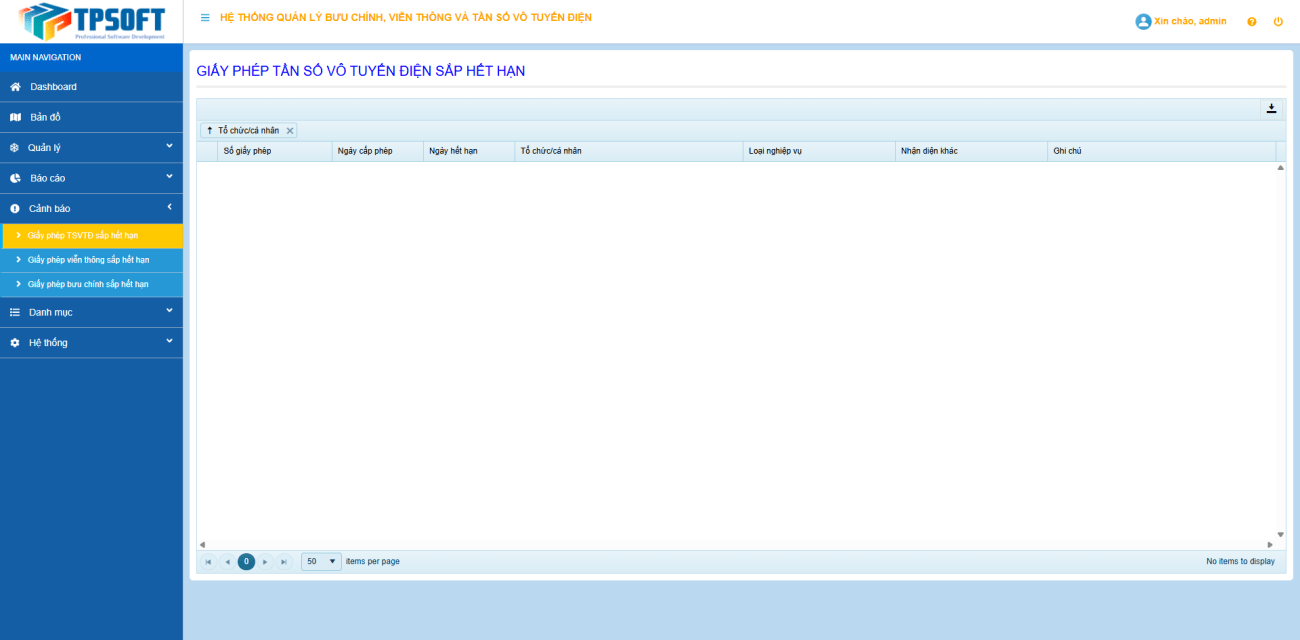Open Giấy phép bưu chính sắp hết hạn
1300x640 pixels.
pyautogui.click(x=88, y=284)
